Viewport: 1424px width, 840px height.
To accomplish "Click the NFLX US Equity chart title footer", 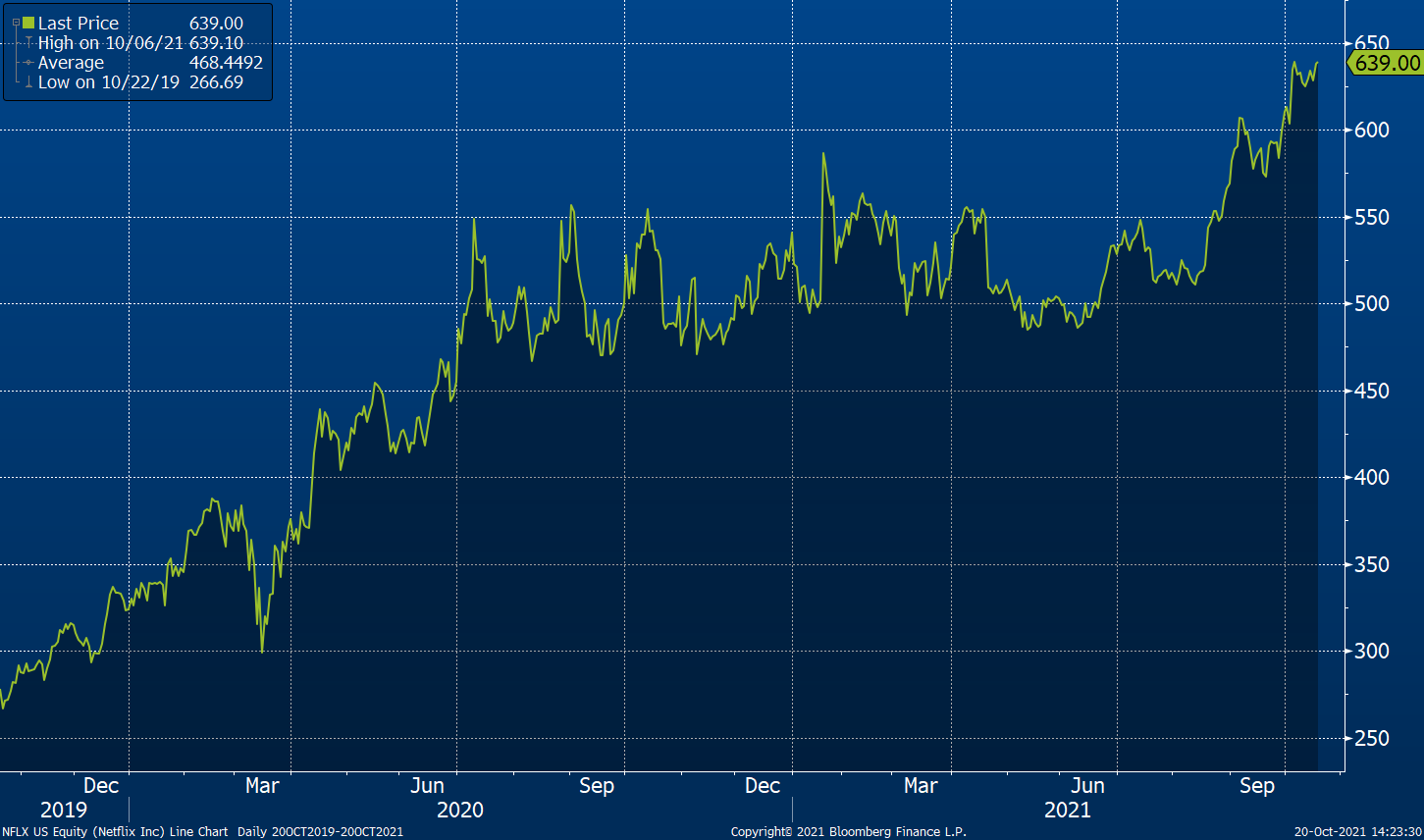I will [117, 832].
